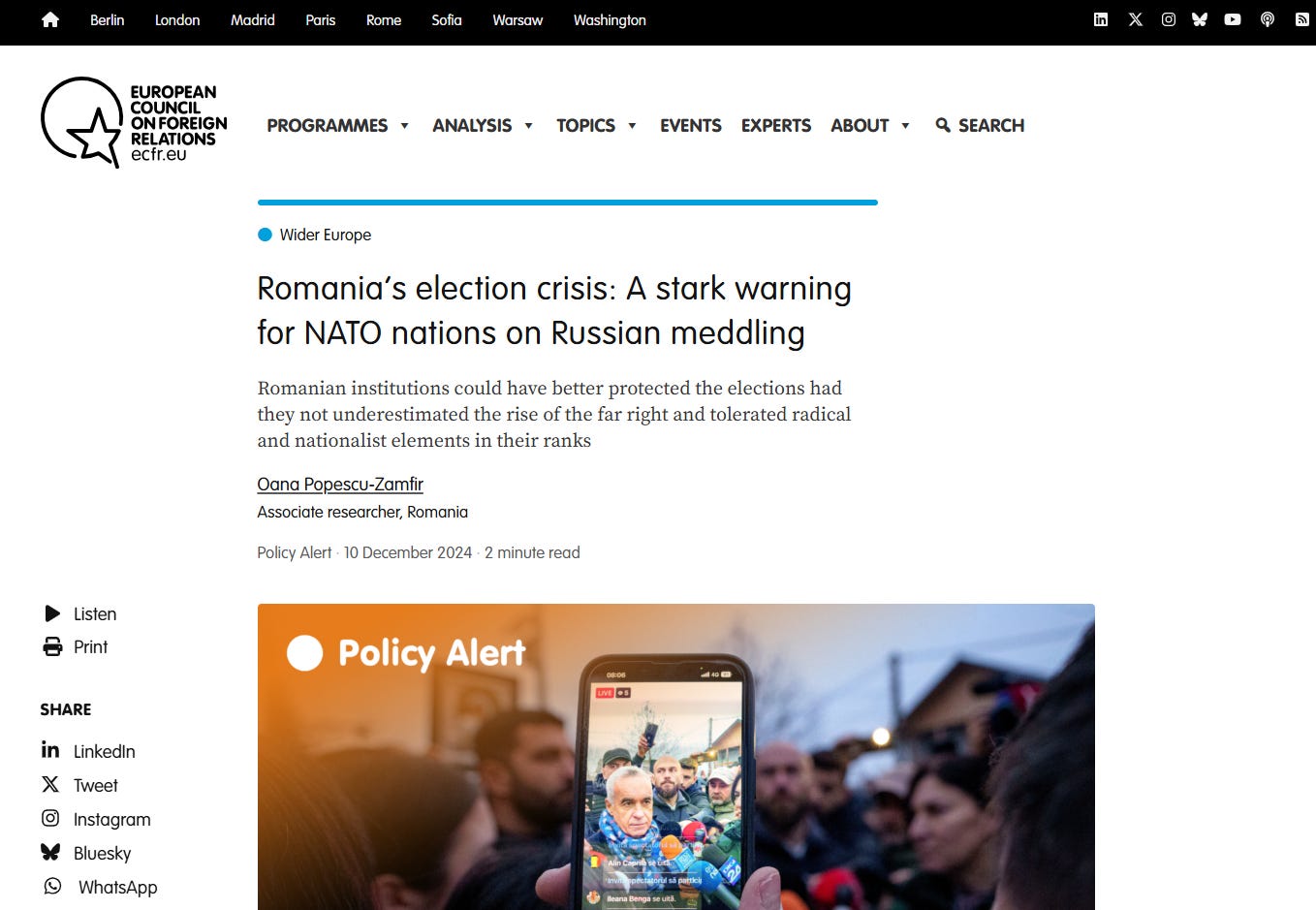Select the Warsaw office link
The height and width of the screenshot is (910, 1316).
pos(517,19)
